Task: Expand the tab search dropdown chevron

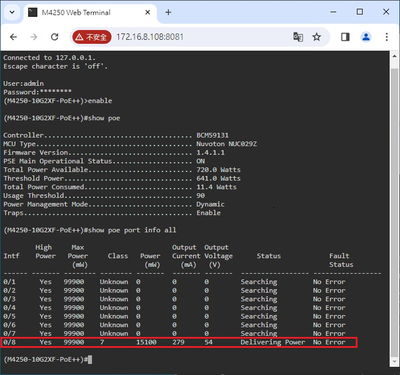Action: click(x=12, y=12)
